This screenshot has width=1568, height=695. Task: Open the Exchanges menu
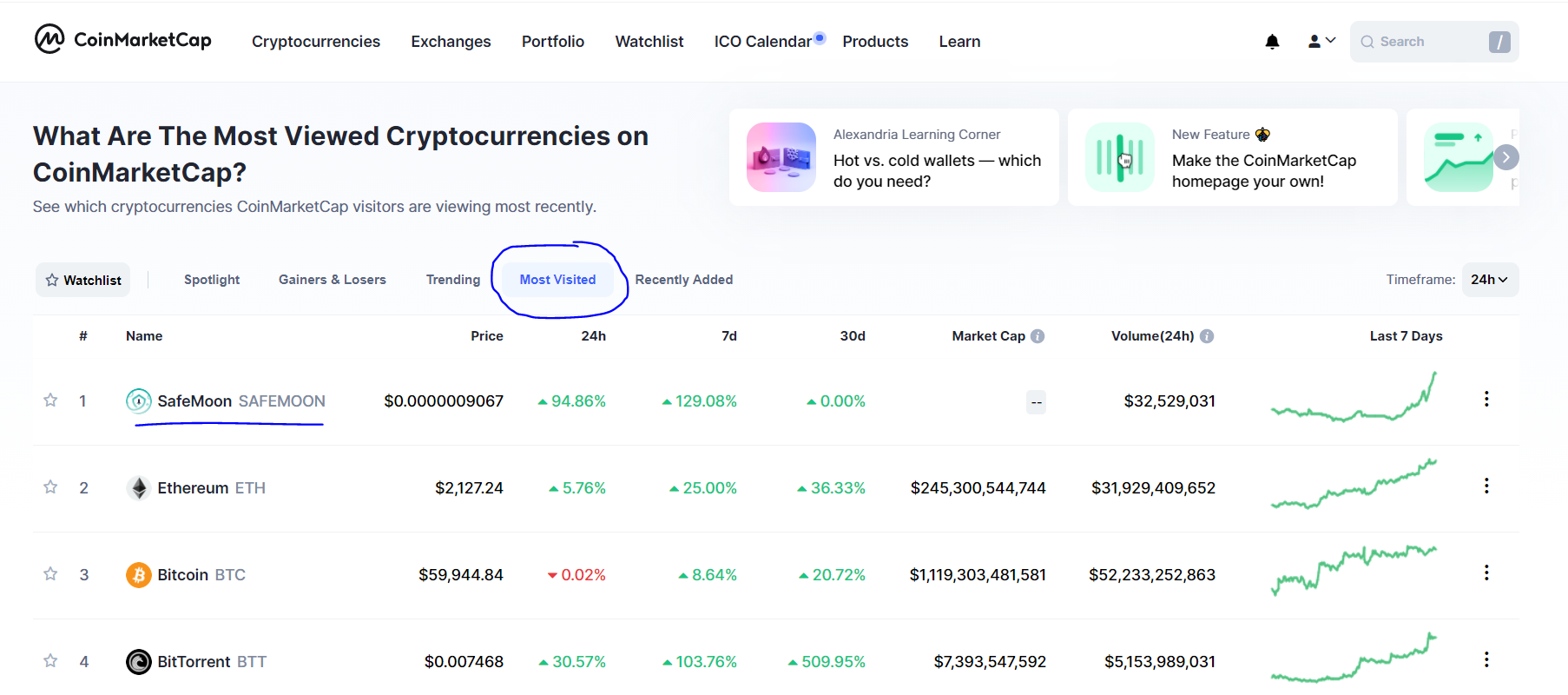pyautogui.click(x=451, y=42)
